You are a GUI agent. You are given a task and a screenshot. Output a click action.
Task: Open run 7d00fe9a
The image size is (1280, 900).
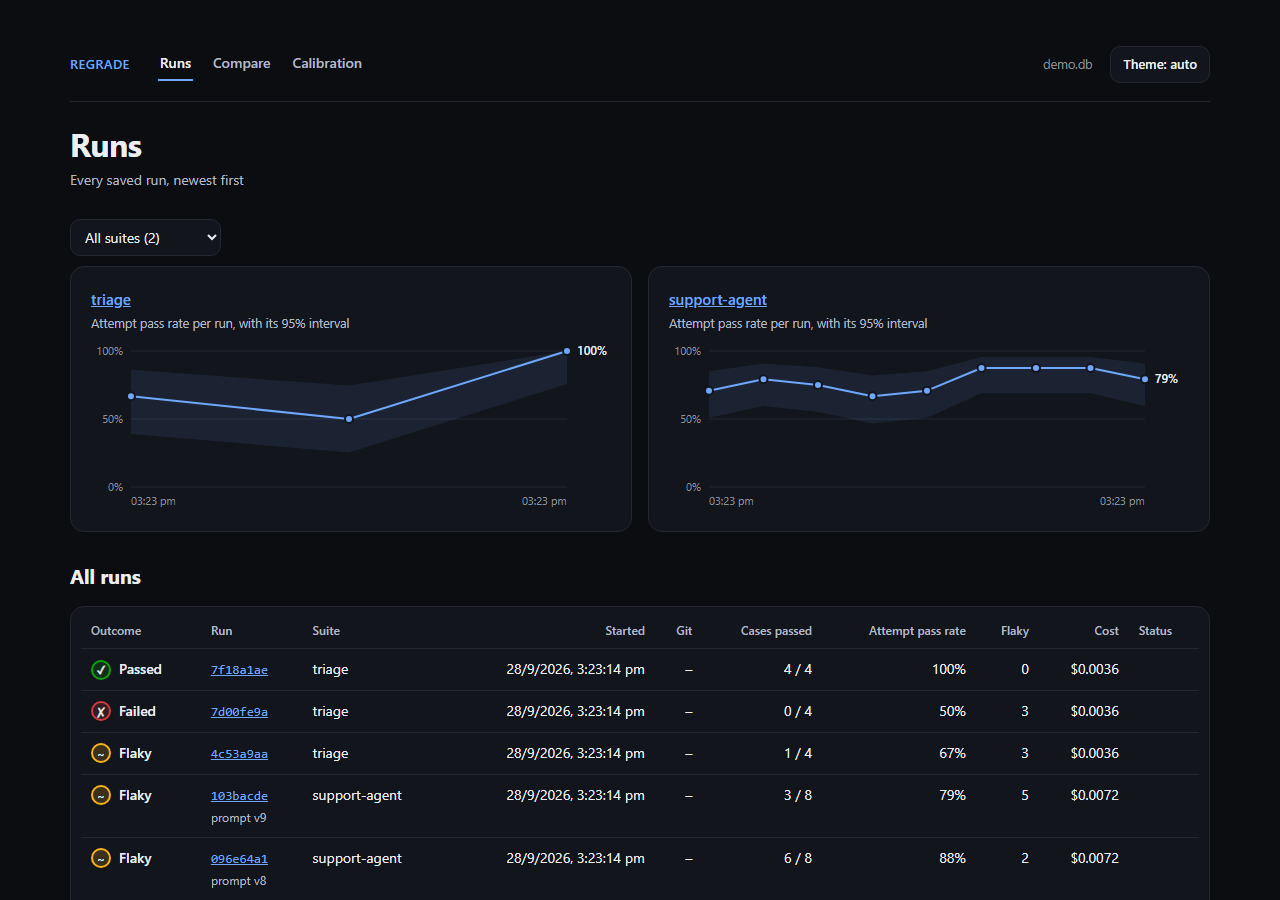(239, 712)
